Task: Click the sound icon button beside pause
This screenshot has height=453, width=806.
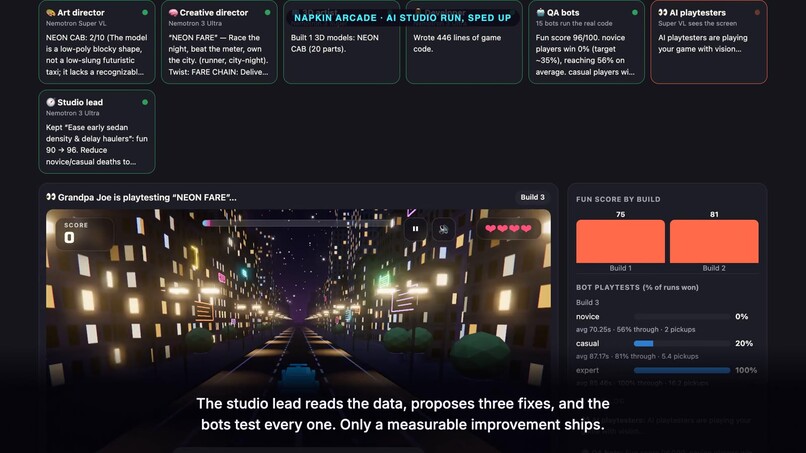Action: click(443, 229)
